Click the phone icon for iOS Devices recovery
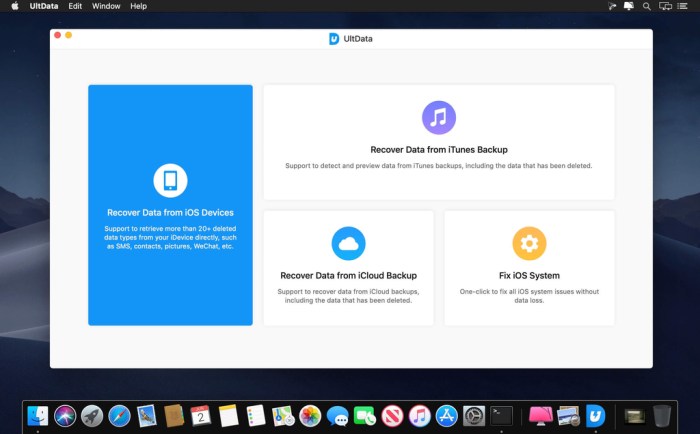The width and height of the screenshot is (700, 434). point(170,180)
